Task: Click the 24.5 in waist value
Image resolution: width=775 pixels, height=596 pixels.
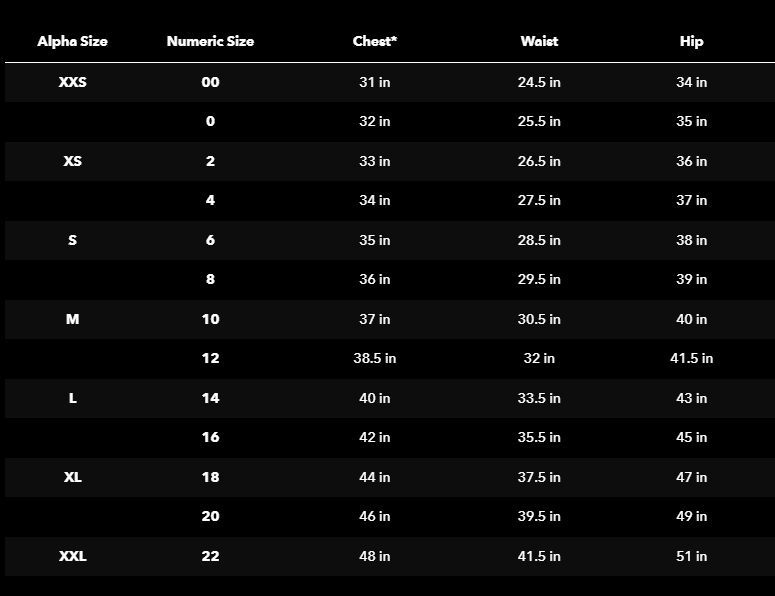Action: coord(539,82)
